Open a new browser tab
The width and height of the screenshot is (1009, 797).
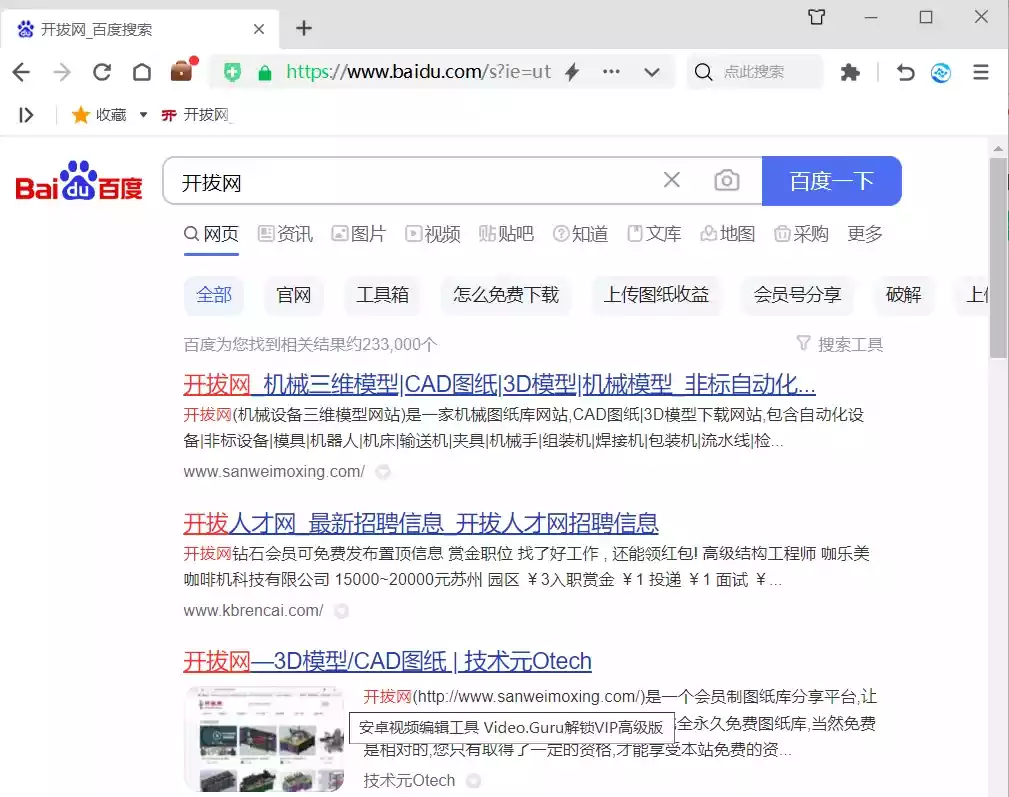(304, 28)
